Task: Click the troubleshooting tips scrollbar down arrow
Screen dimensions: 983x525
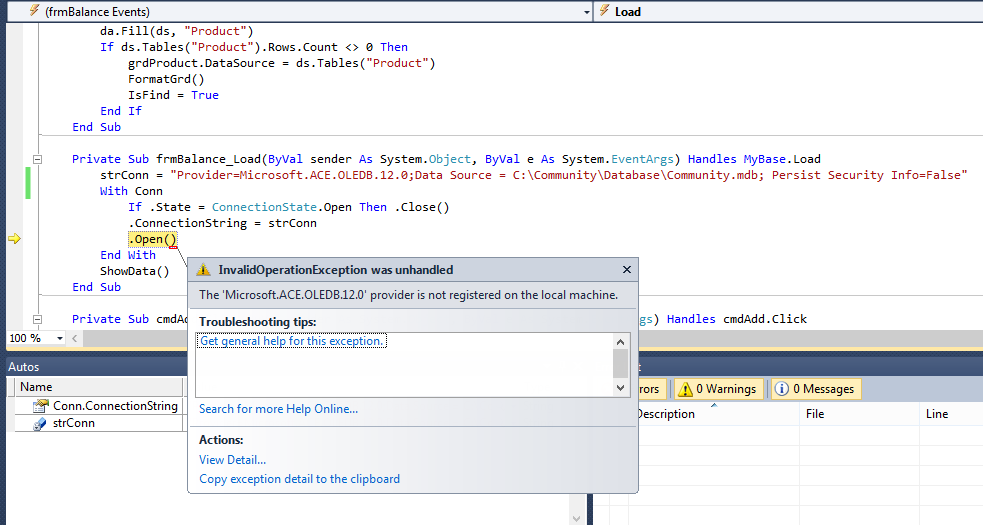Action: (620, 388)
